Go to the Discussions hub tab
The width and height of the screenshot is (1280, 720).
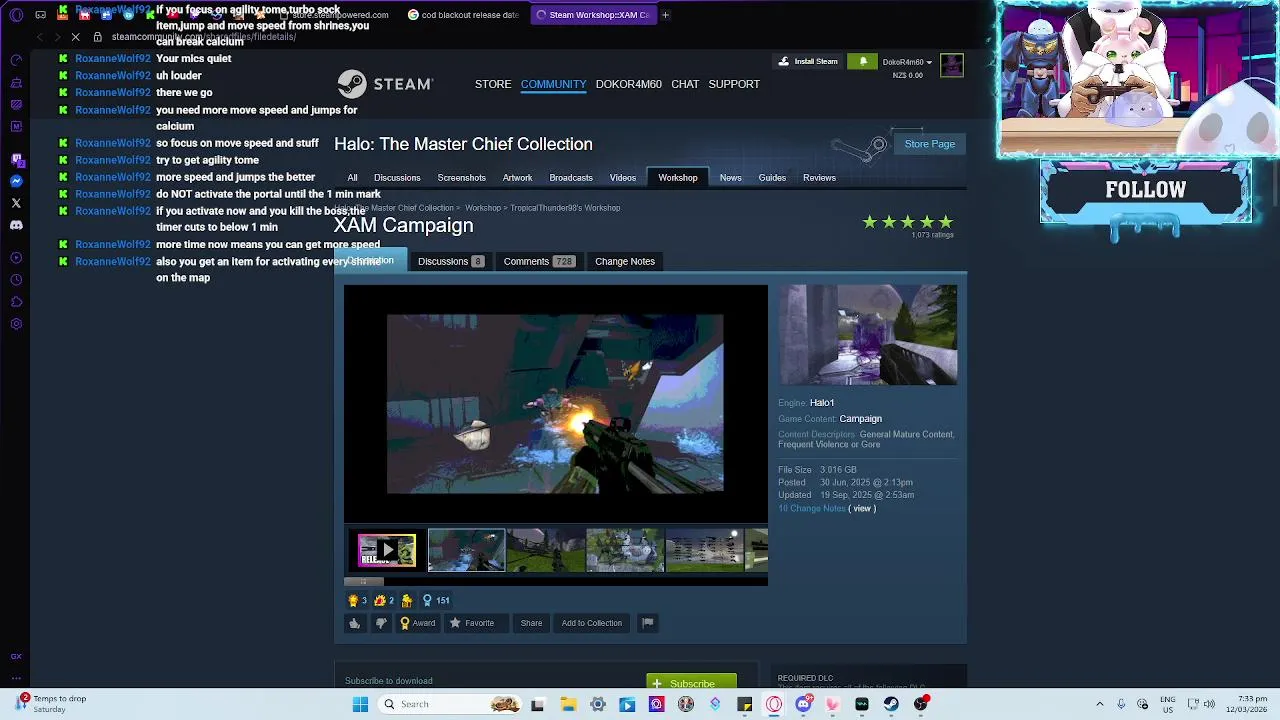pos(397,178)
